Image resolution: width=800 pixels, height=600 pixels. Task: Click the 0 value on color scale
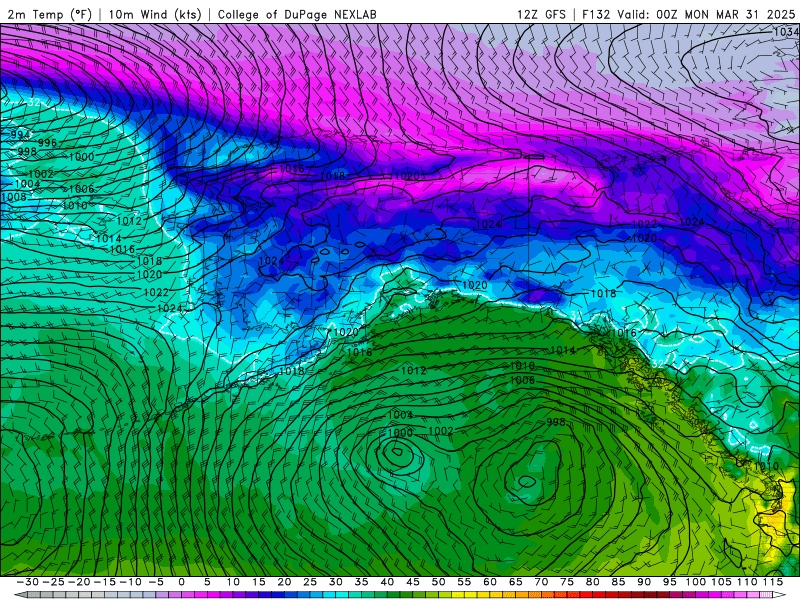pyautogui.click(x=182, y=582)
